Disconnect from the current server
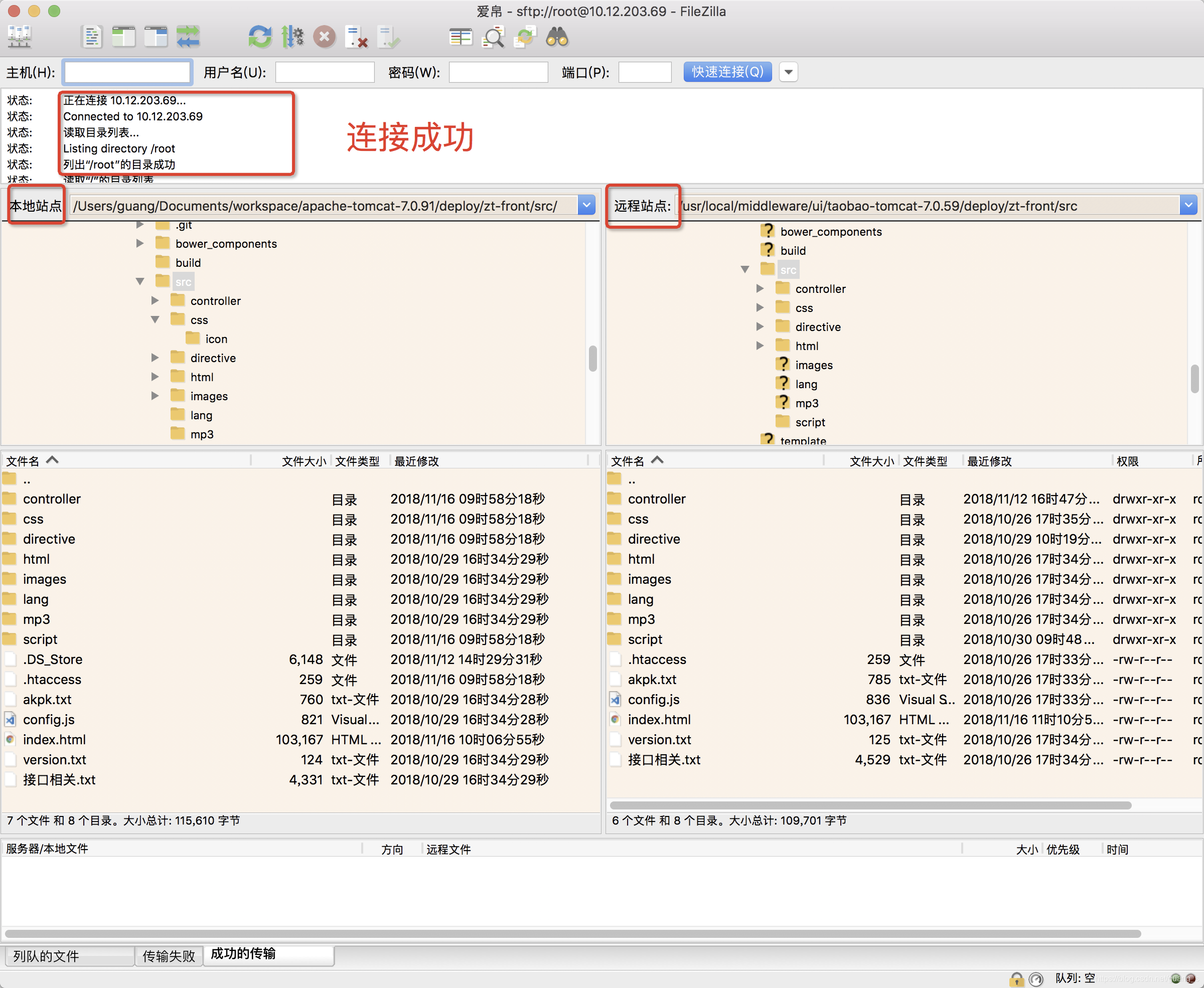The height and width of the screenshot is (988, 1204). tap(357, 37)
